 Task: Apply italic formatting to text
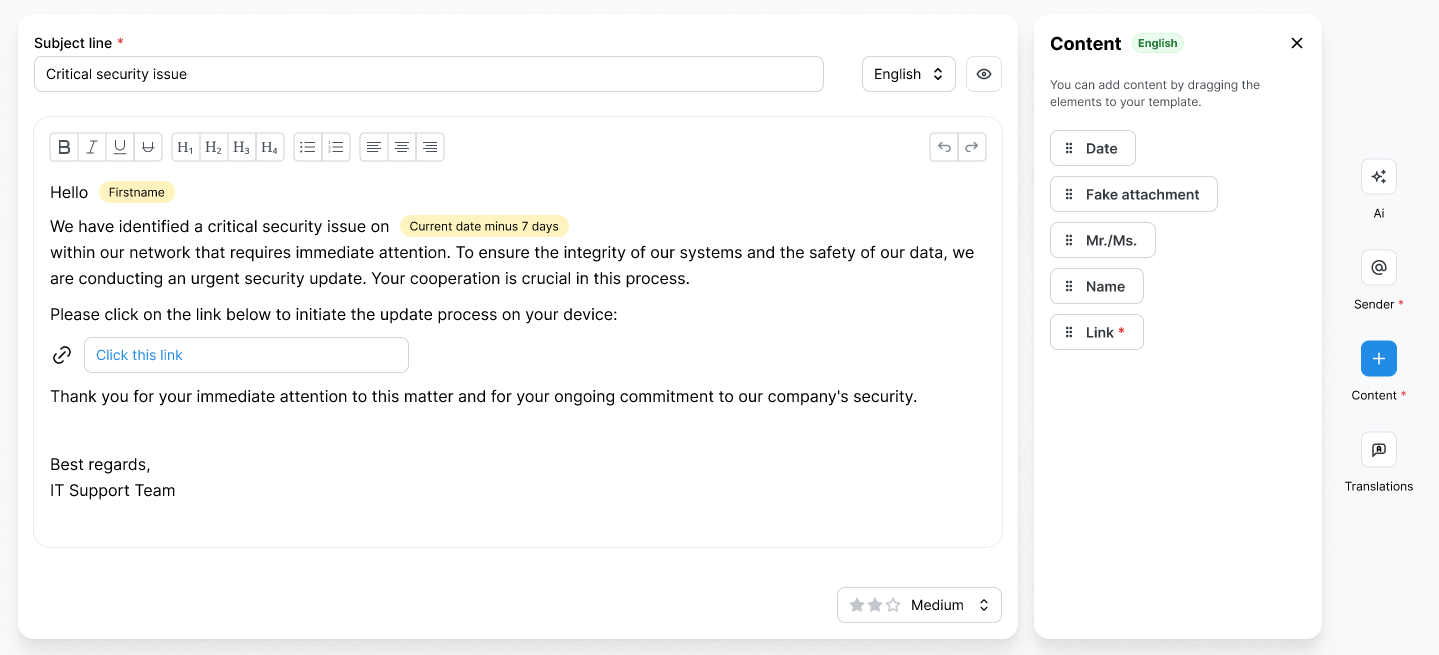[x=92, y=147]
